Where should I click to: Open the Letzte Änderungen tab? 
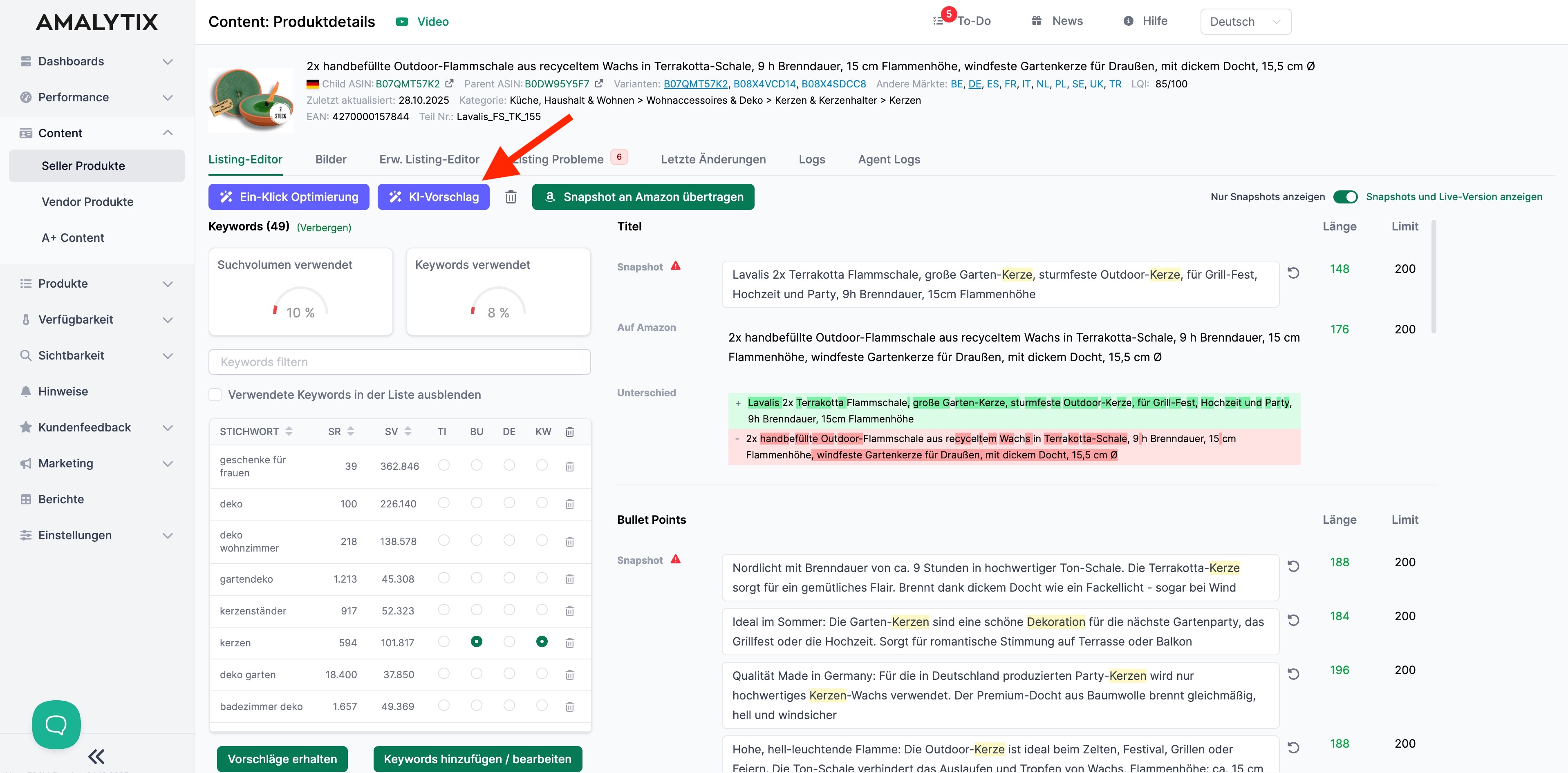tap(713, 159)
